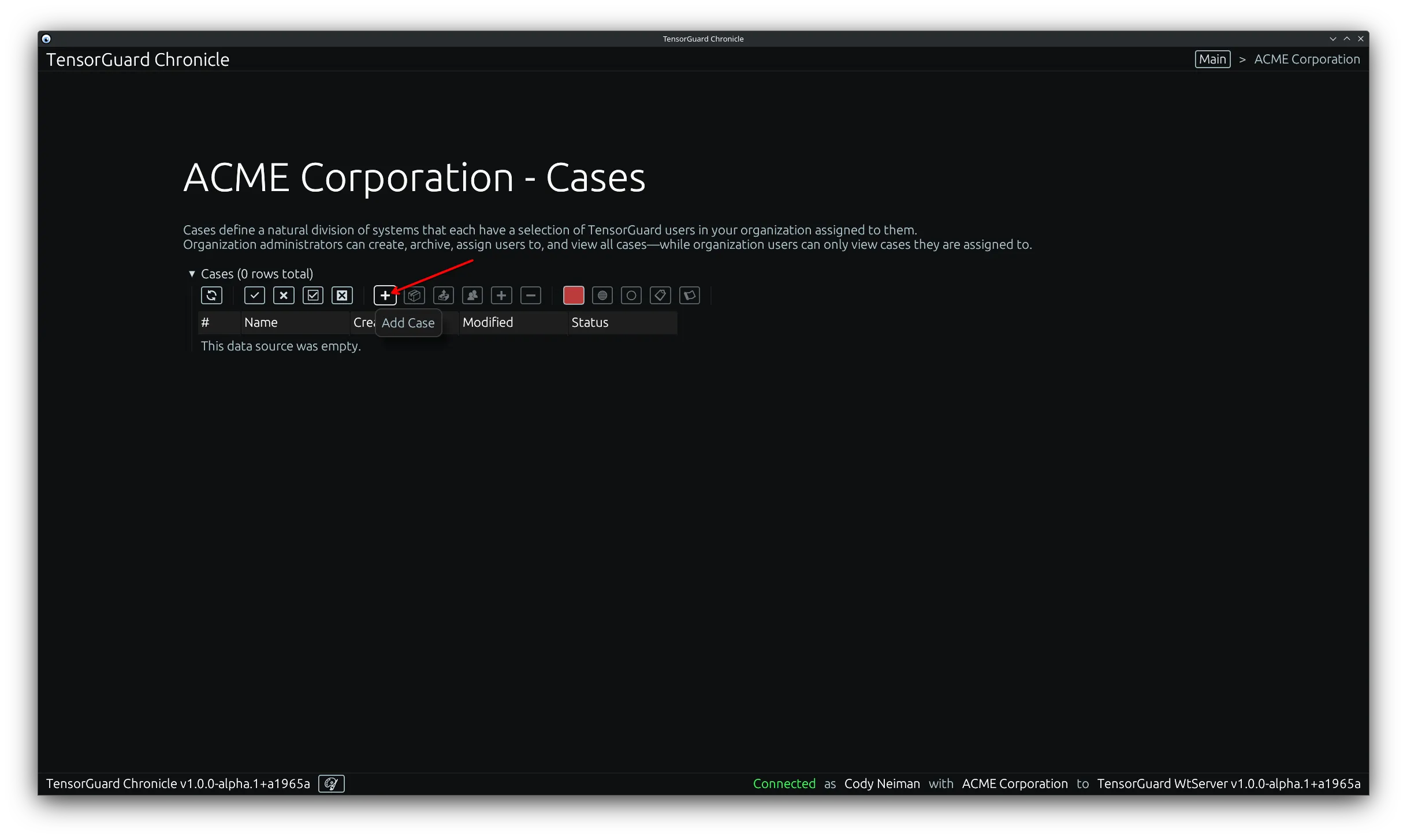
Task: Click the select-all checkbox icon
Action: coord(313,295)
